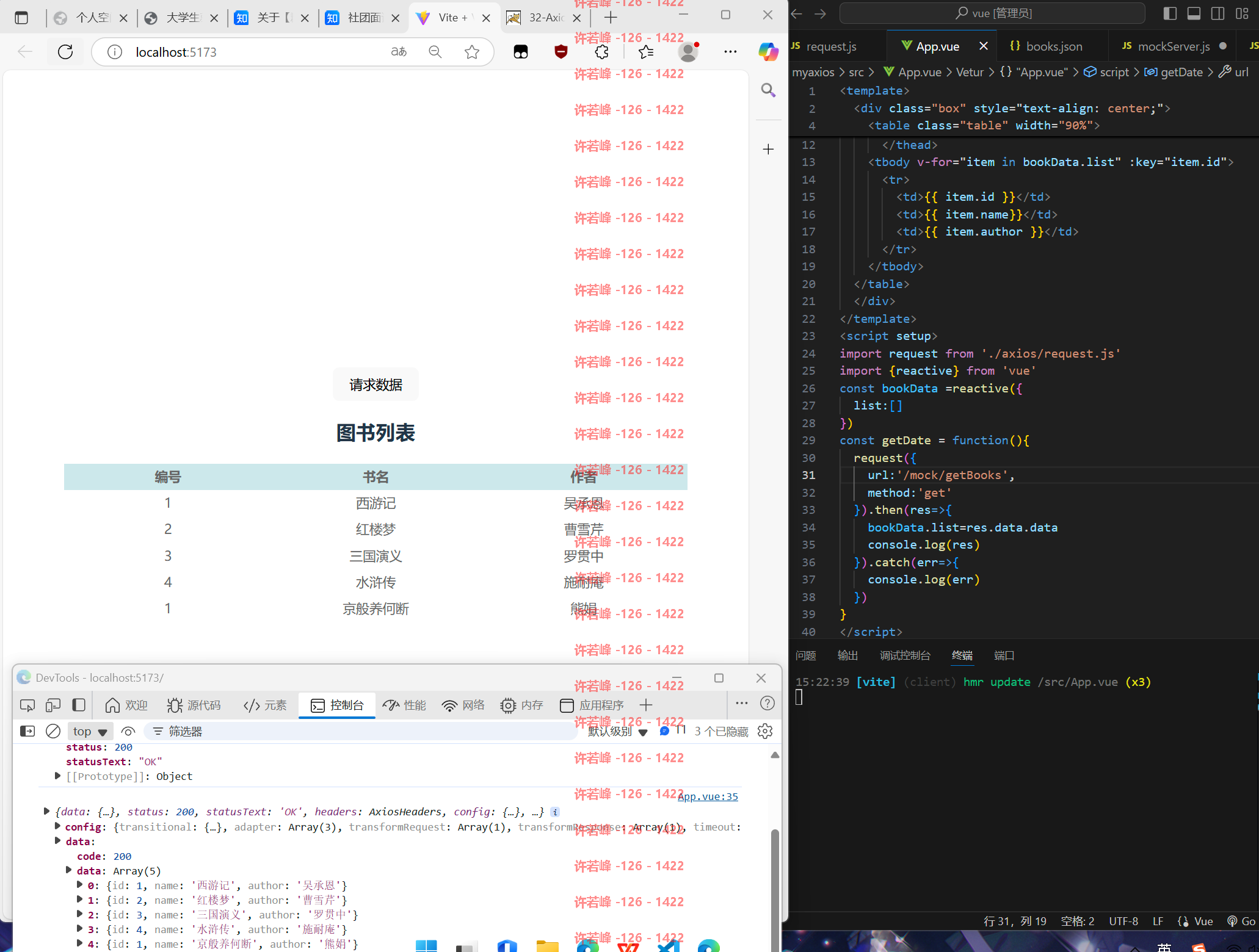Click the sidebar plus icon
The width and height of the screenshot is (1259, 952).
point(768,149)
